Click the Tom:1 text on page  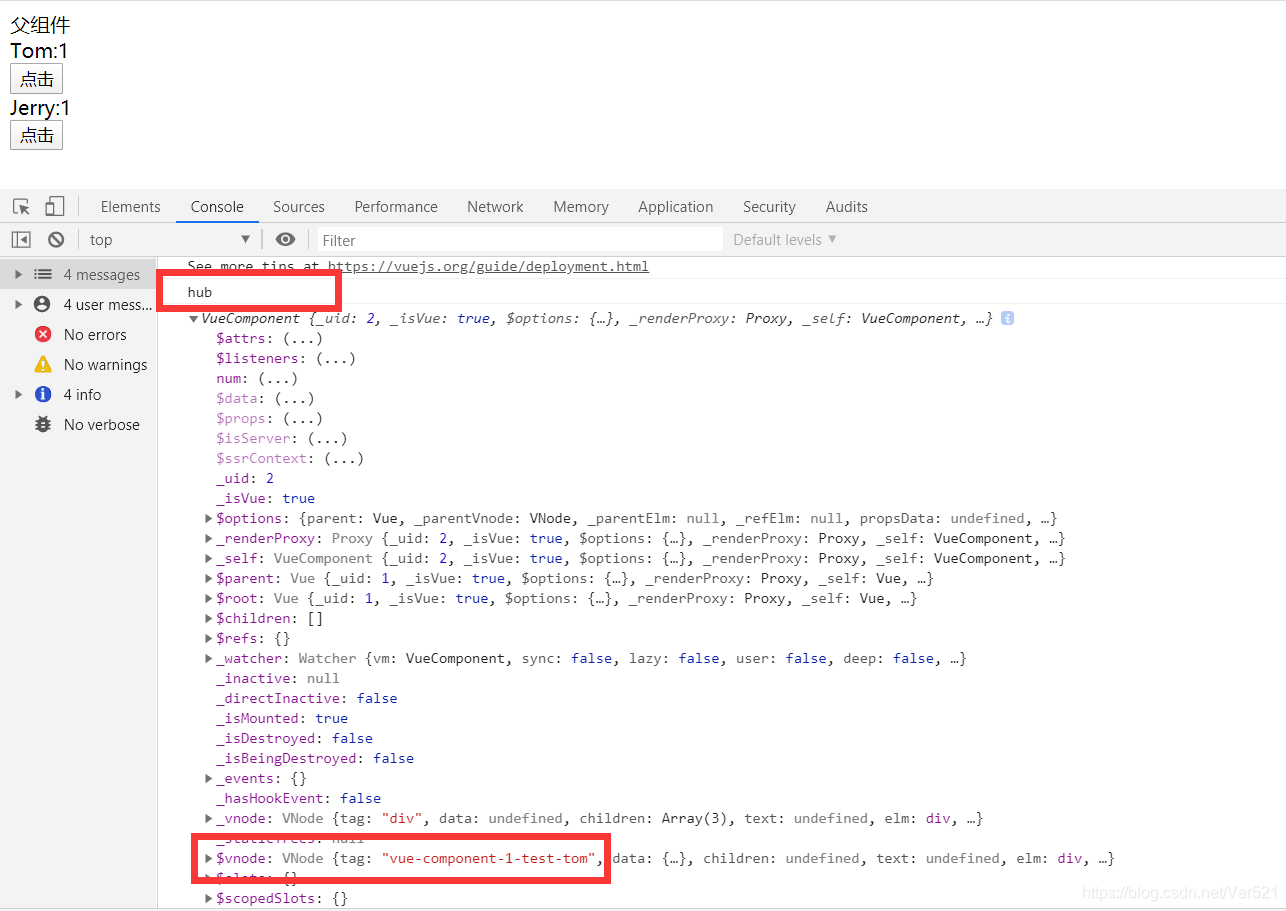(39, 51)
